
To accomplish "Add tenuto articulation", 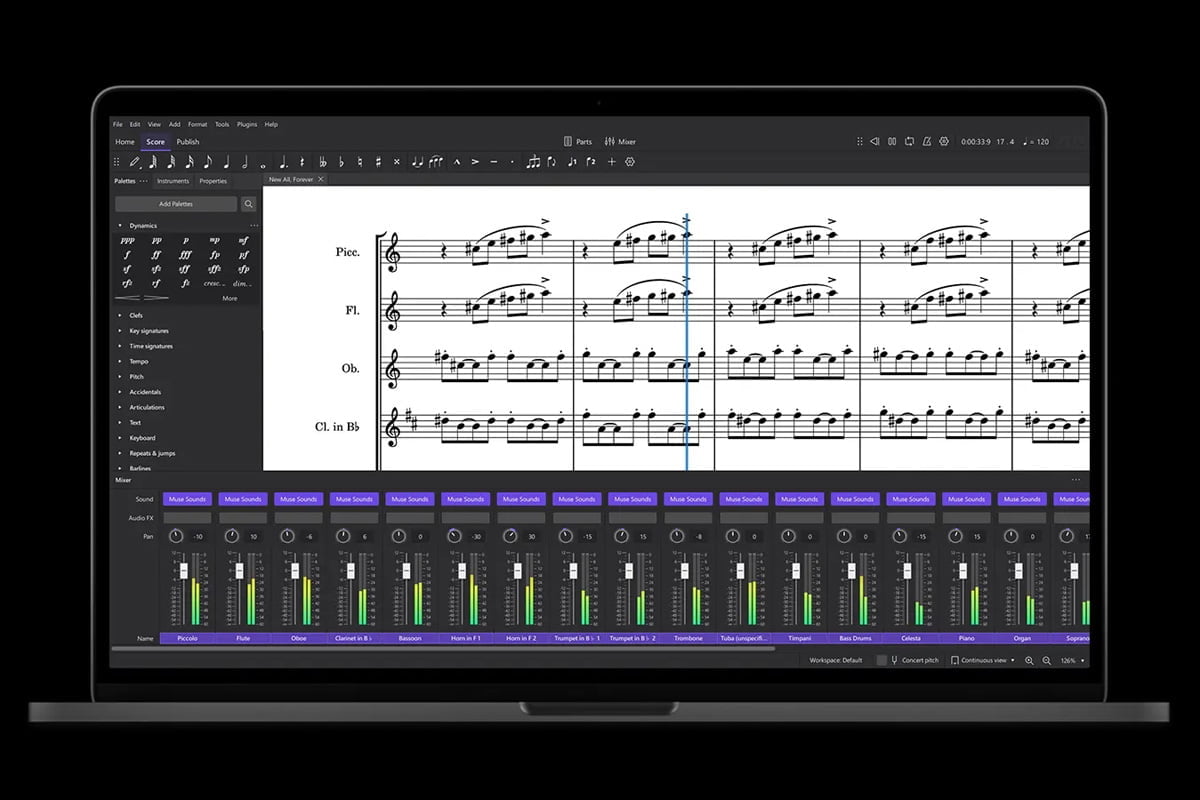I will [494, 161].
